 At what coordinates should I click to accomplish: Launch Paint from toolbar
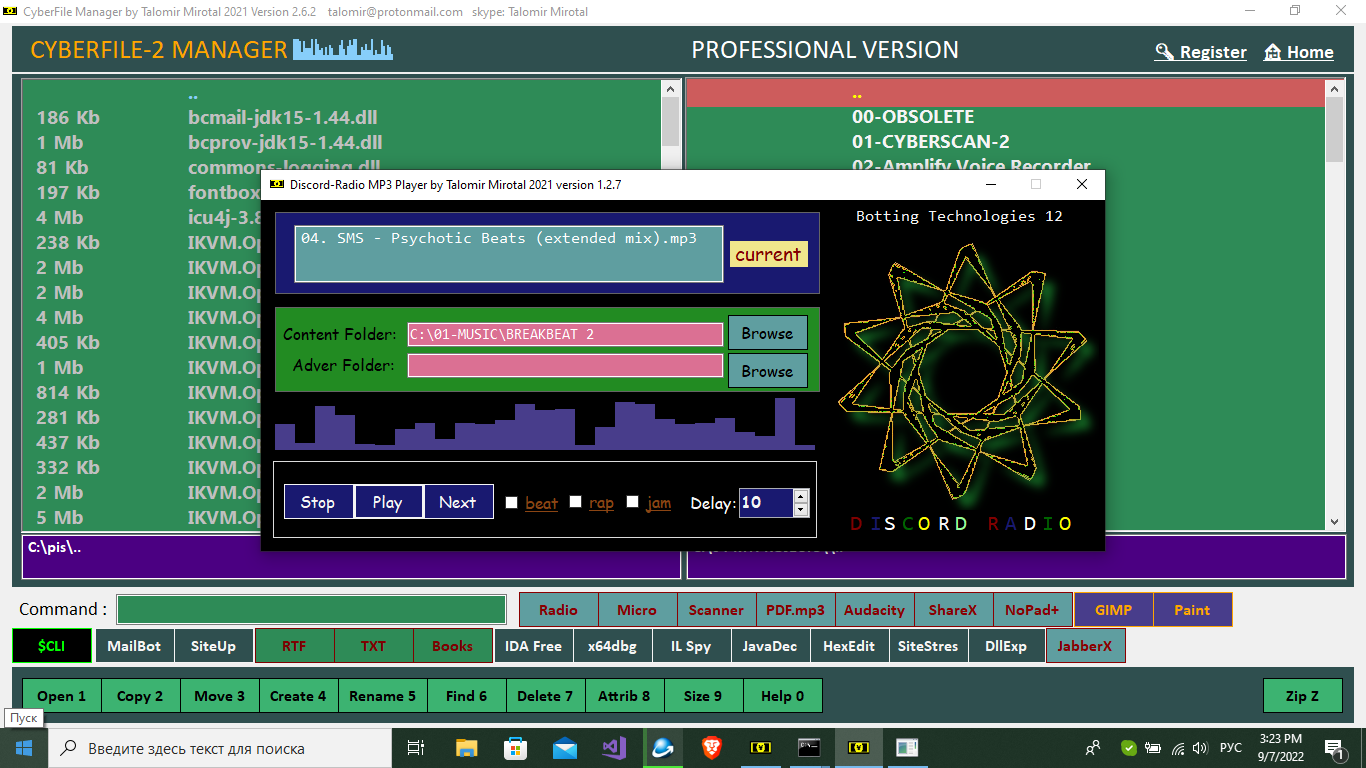pos(1192,610)
